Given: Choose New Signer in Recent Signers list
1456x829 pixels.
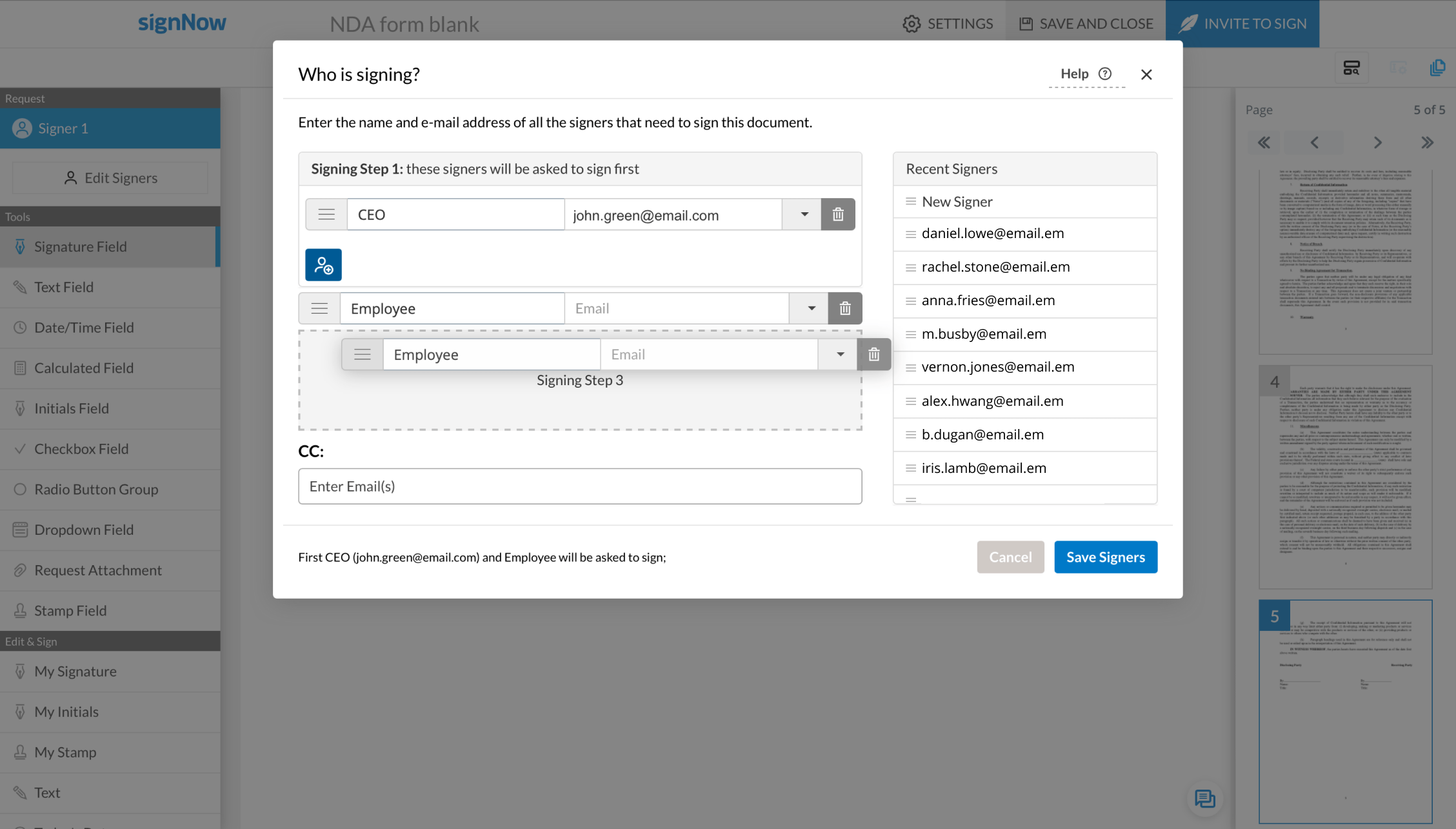Looking at the screenshot, I should tap(957, 202).
